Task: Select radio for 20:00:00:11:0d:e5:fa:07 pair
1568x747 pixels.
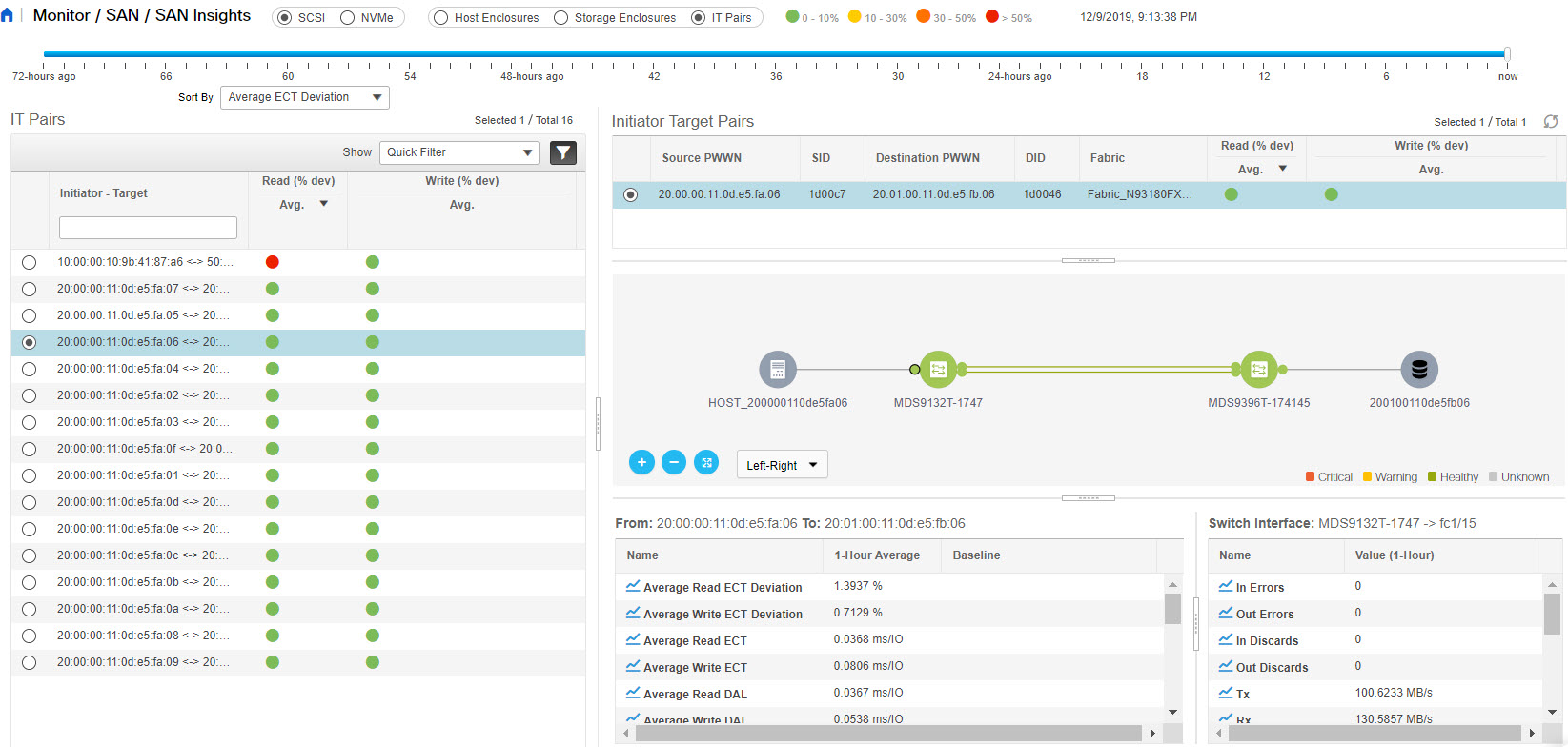Action: point(29,289)
